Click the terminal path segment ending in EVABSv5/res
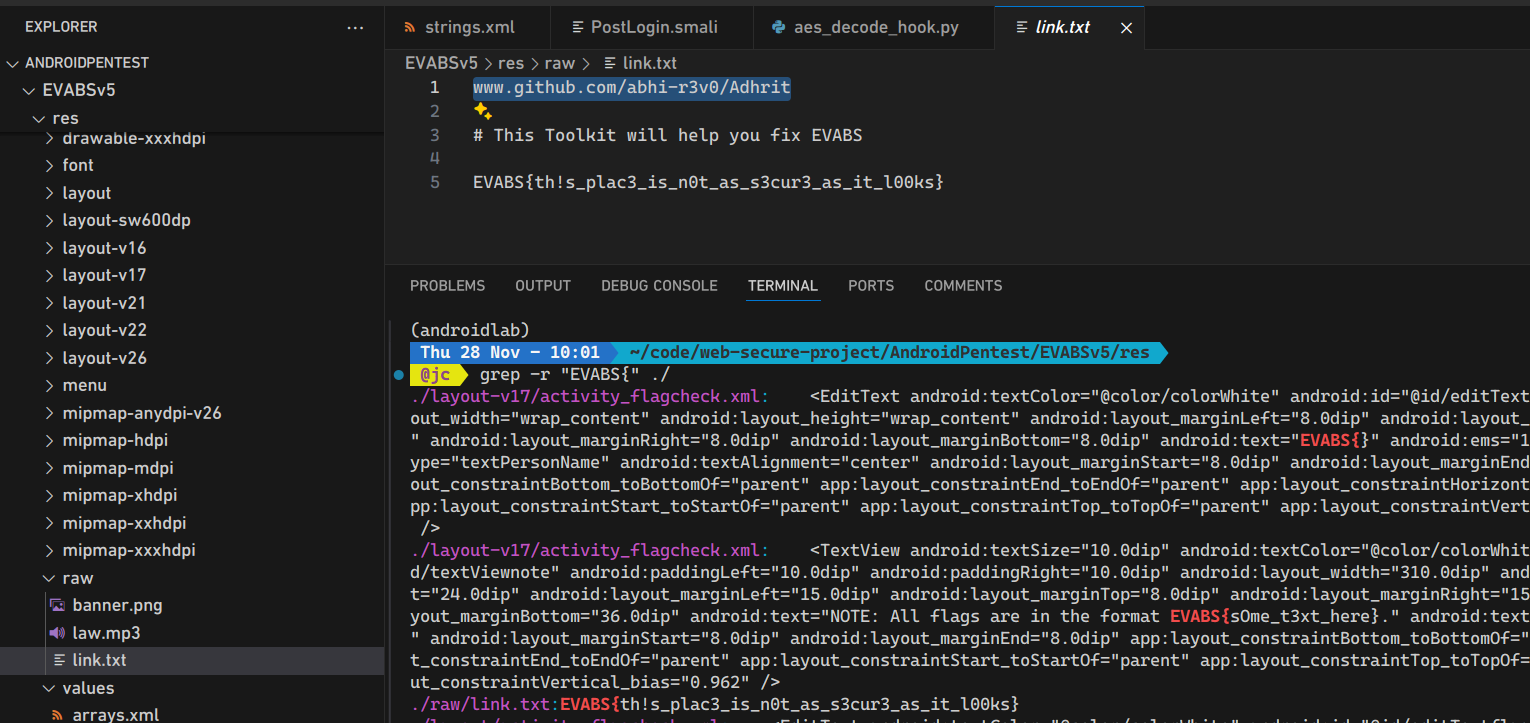 (x=889, y=353)
